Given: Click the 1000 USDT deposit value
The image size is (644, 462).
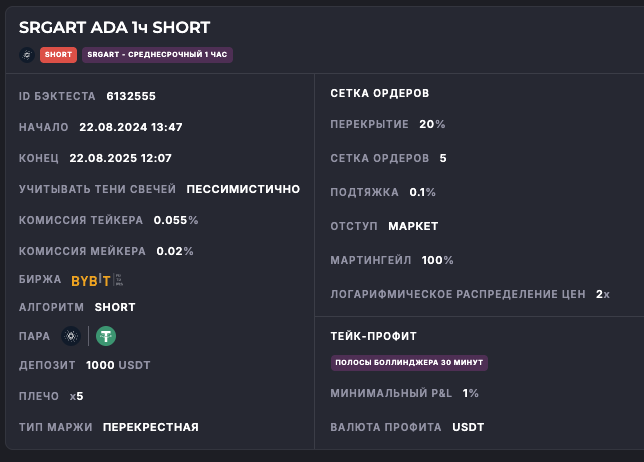Looking at the screenshot, I should 118,365.
